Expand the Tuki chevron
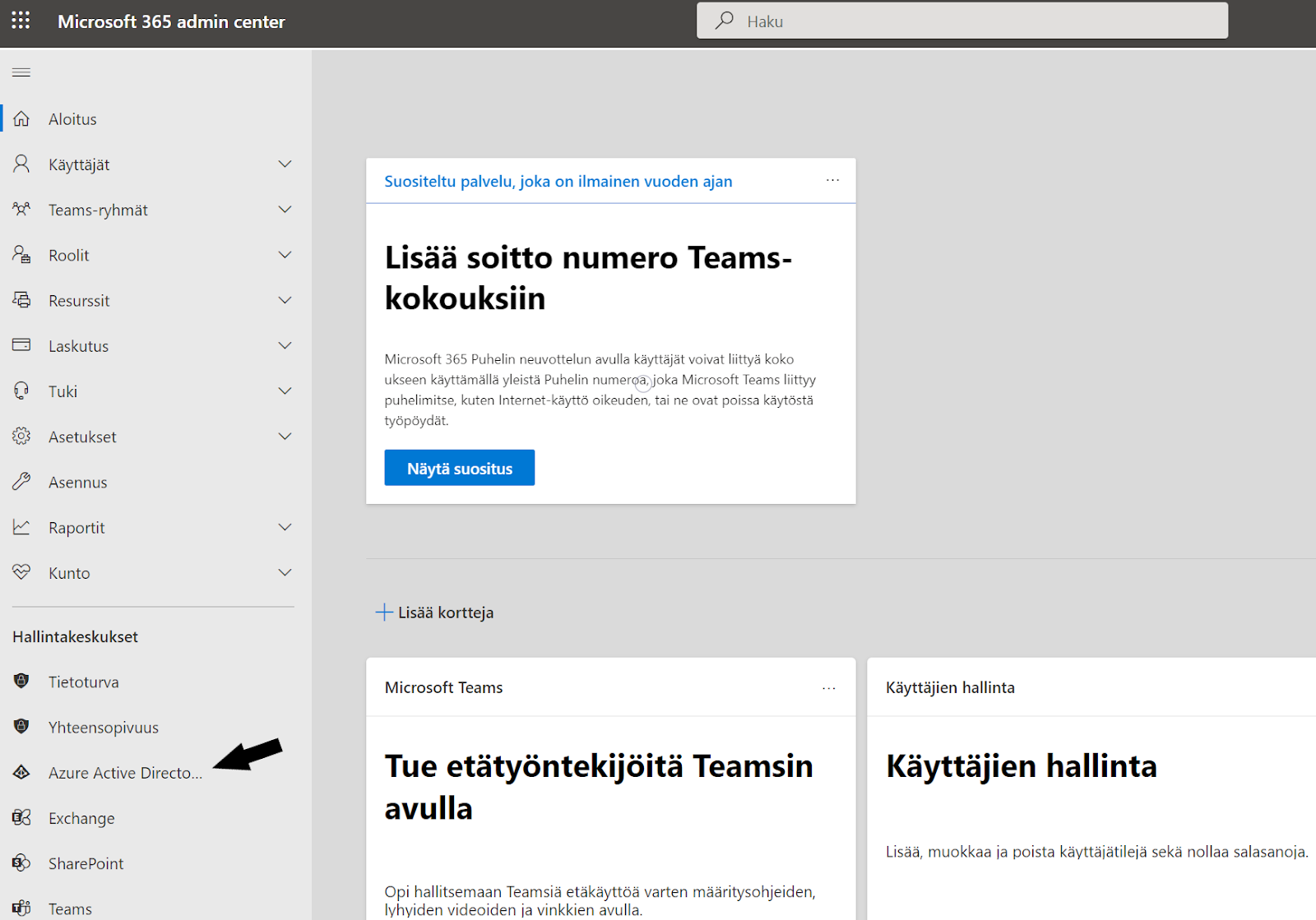Screen dimensions: 1316x920 pyautogui.click(x=285, y=391)
